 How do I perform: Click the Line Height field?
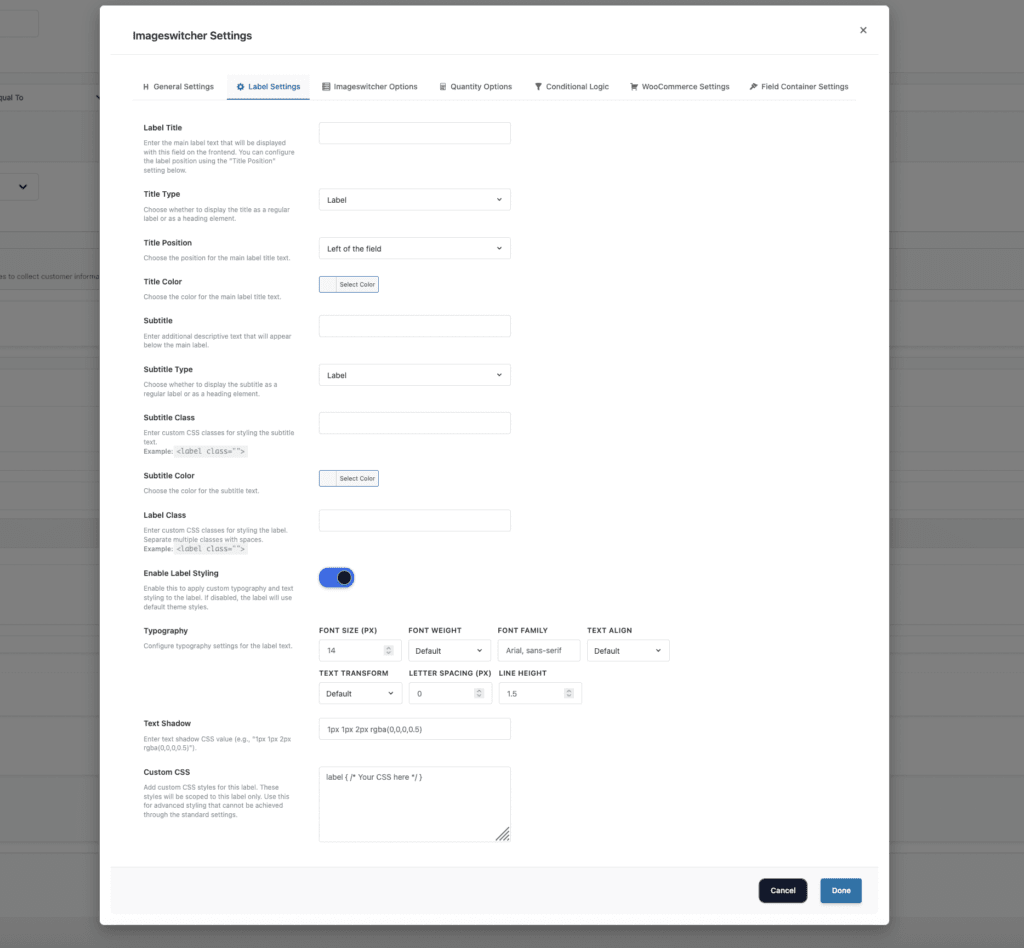click(x=540, y=693)
